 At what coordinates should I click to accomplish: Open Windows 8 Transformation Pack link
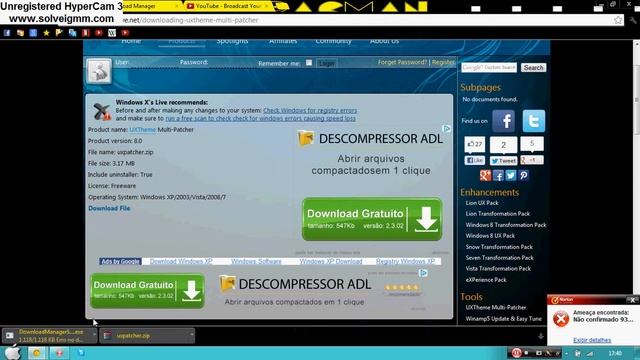(506, 225)
